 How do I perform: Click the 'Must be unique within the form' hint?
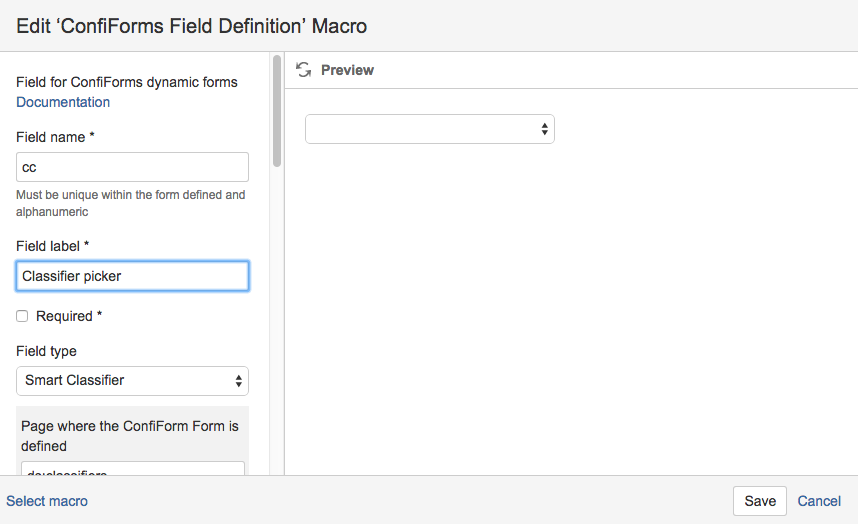click(130, 203)
